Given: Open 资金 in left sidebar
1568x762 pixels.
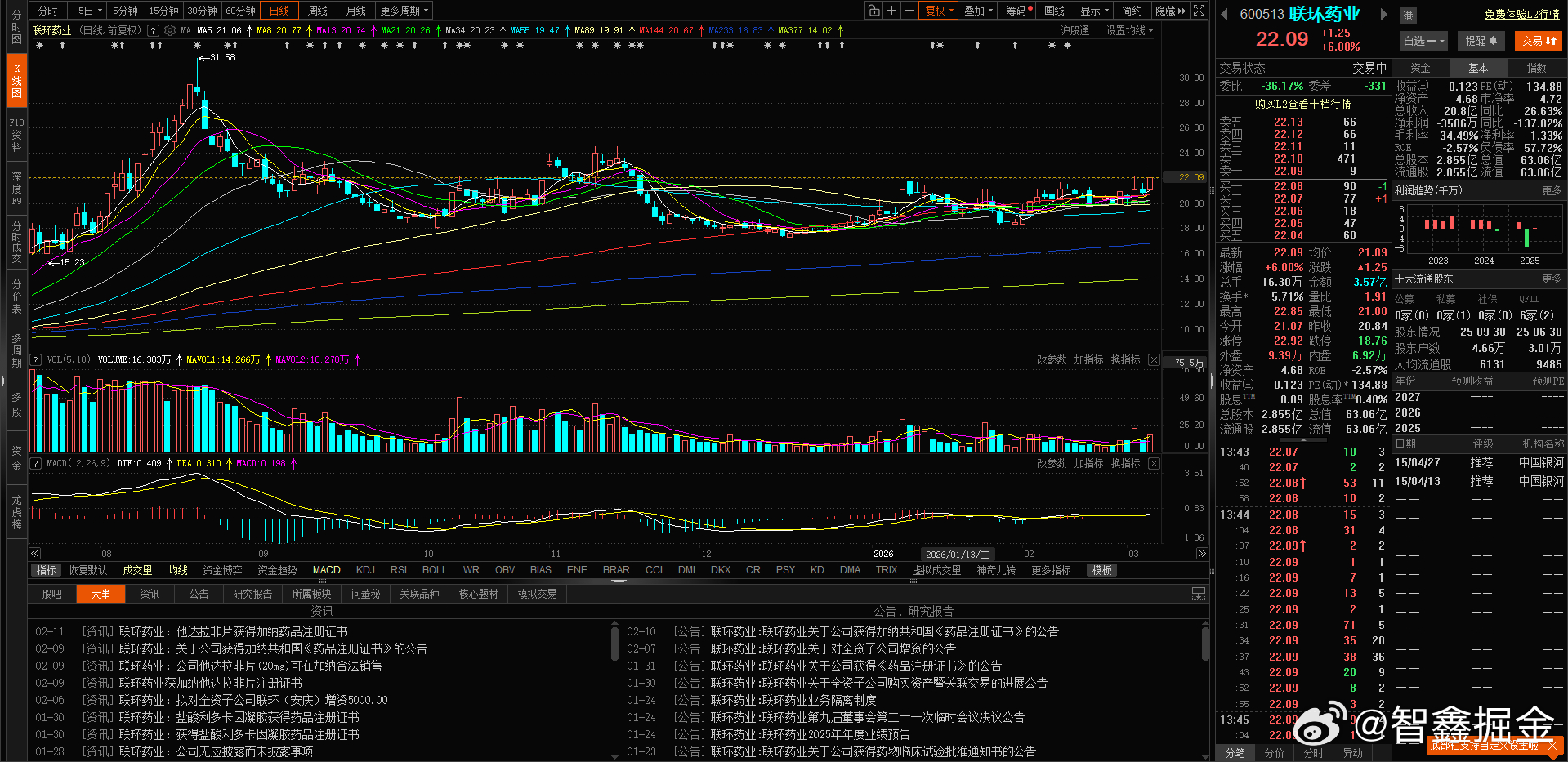Looking at the screenshot, I should 16,457.
